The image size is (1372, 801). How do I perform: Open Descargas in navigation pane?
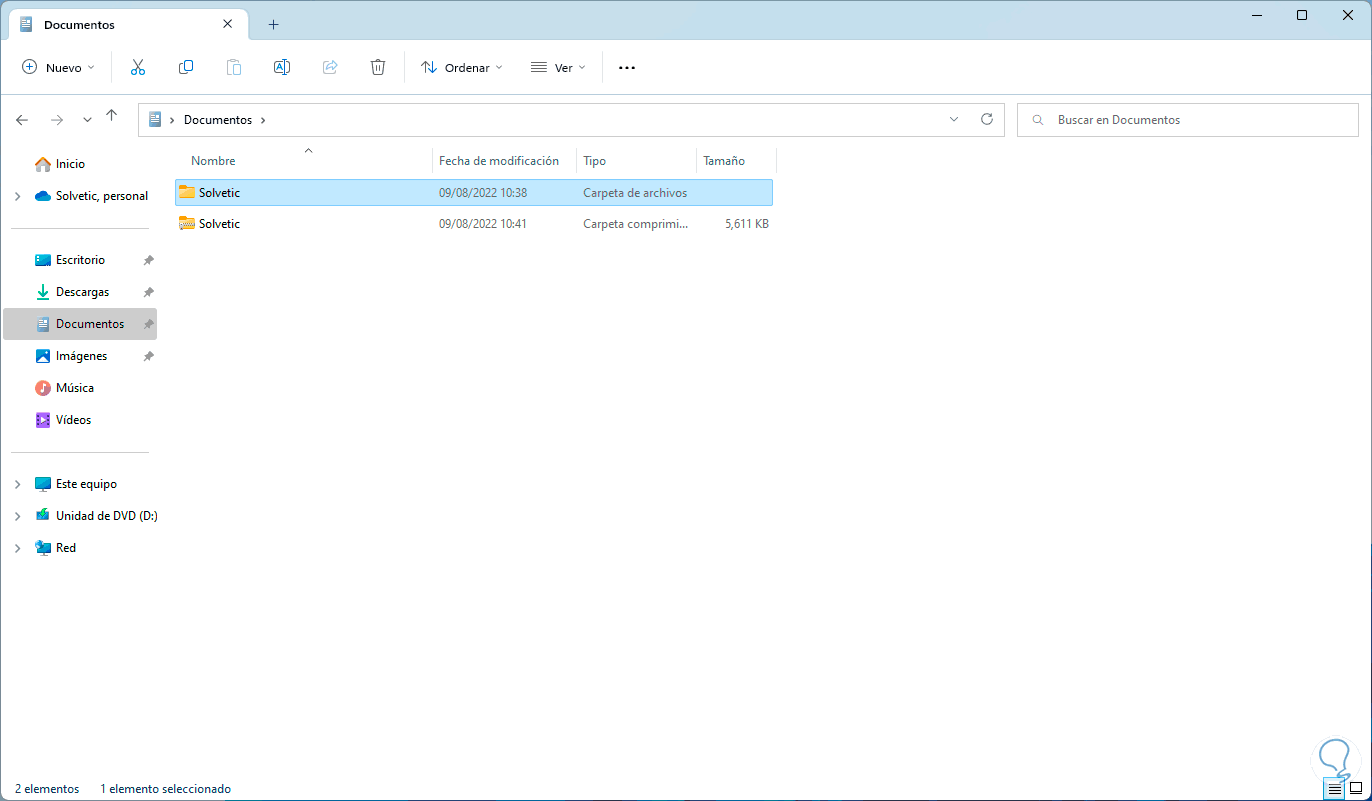click(80, 292)
